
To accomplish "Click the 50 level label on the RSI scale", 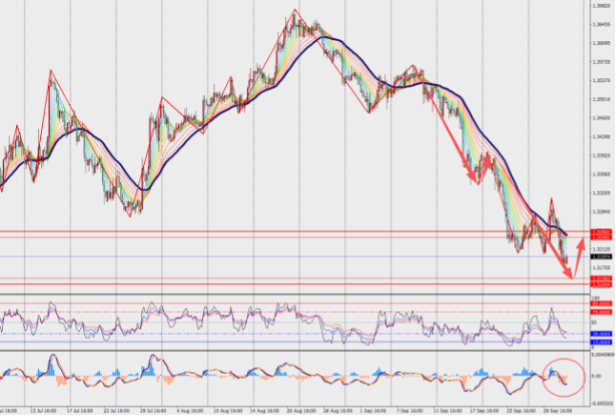I will 594,323.
